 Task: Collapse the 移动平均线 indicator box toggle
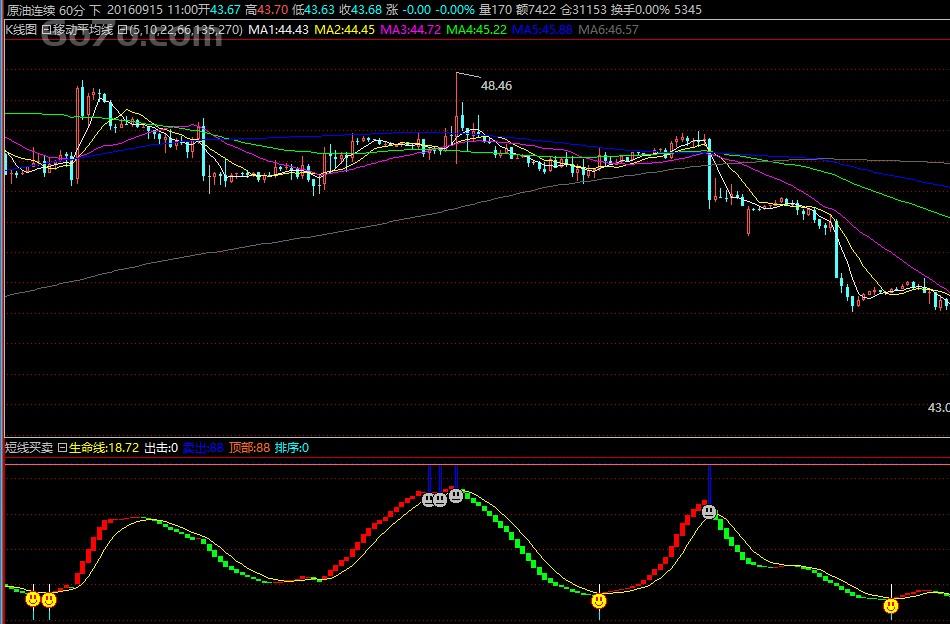(45, 29)
